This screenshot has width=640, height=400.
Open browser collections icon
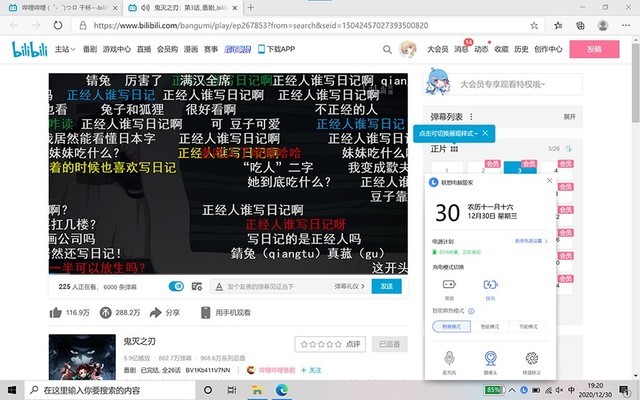click(580, 25)
